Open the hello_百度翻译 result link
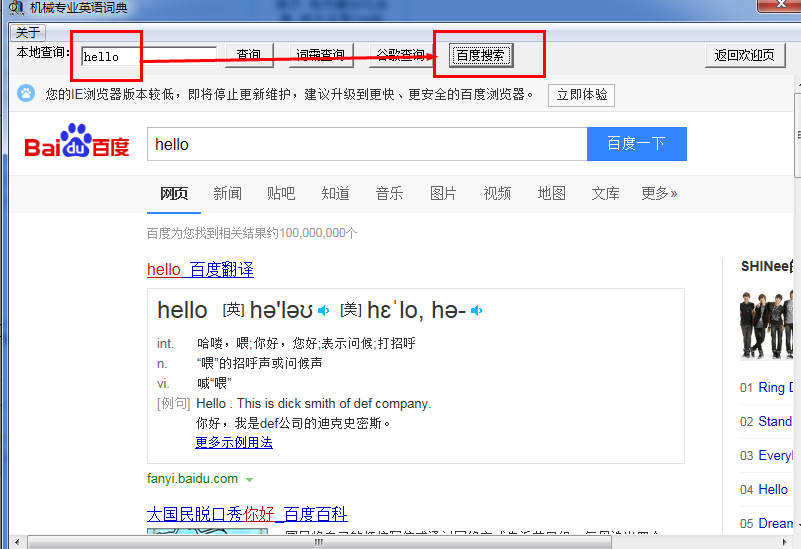 tap(200, 269)
